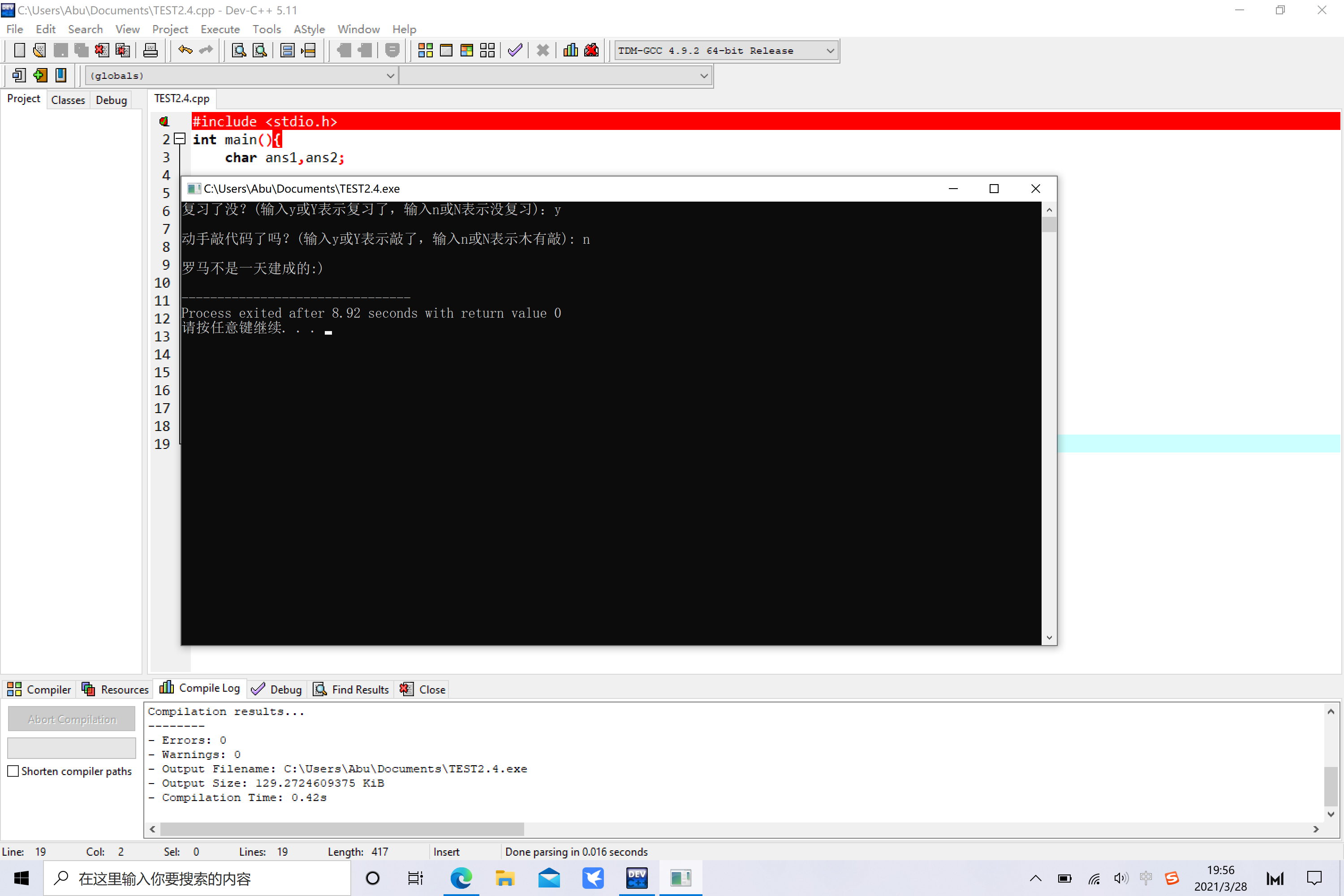
Task: Click the Debug checkmark toolbar icon
Action: [515, 50]
